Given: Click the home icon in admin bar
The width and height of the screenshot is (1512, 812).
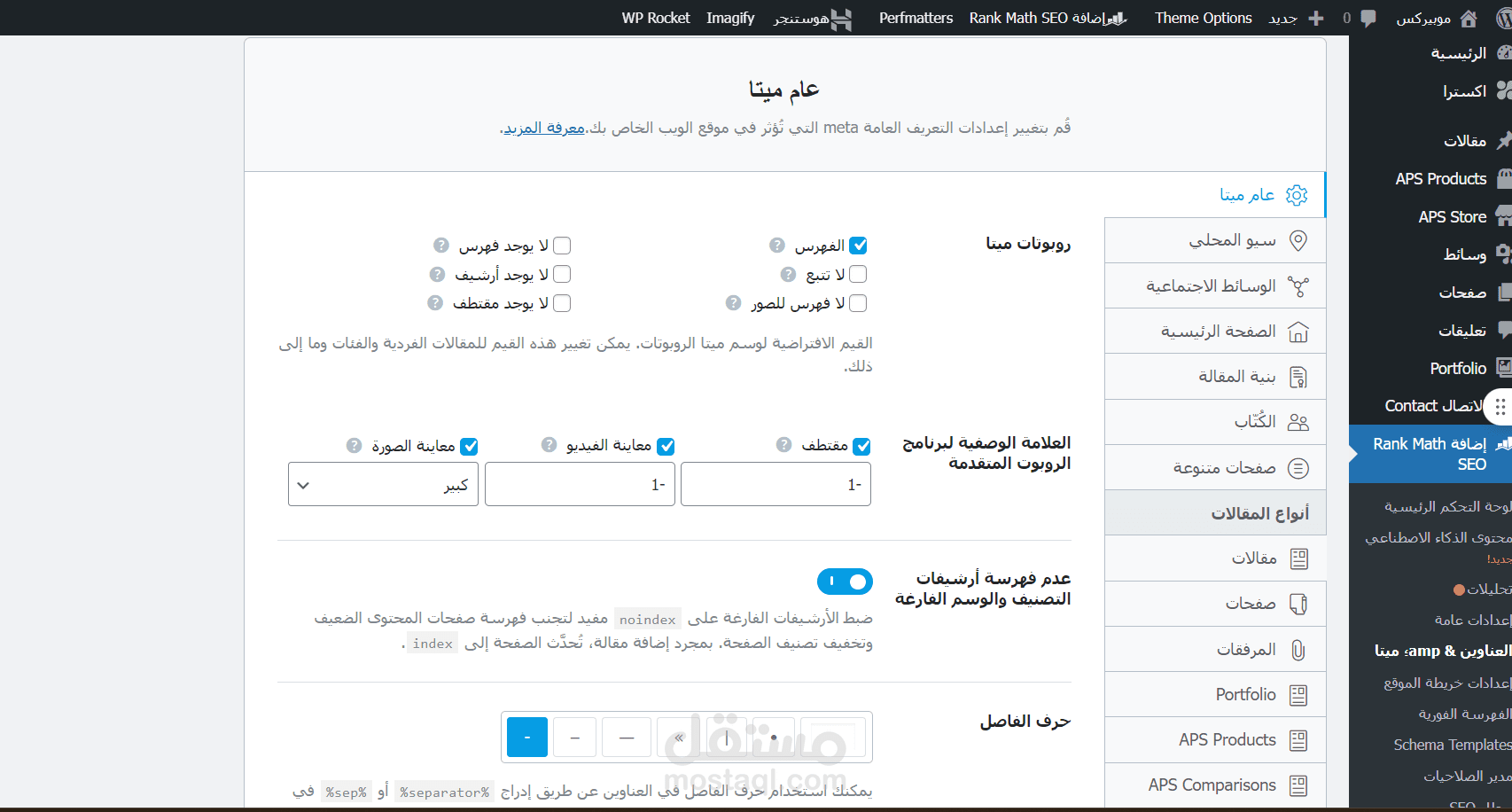Looking at the screenshot, I should click(x=1469, y=18).
